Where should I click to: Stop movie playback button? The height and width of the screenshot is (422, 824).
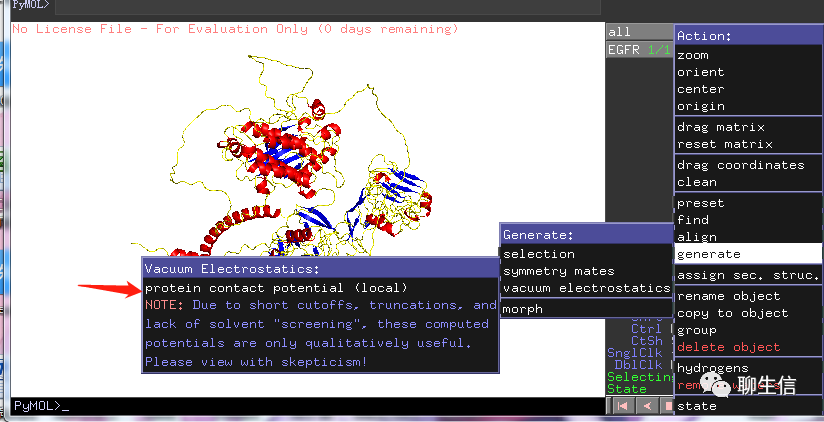(667, 406)
